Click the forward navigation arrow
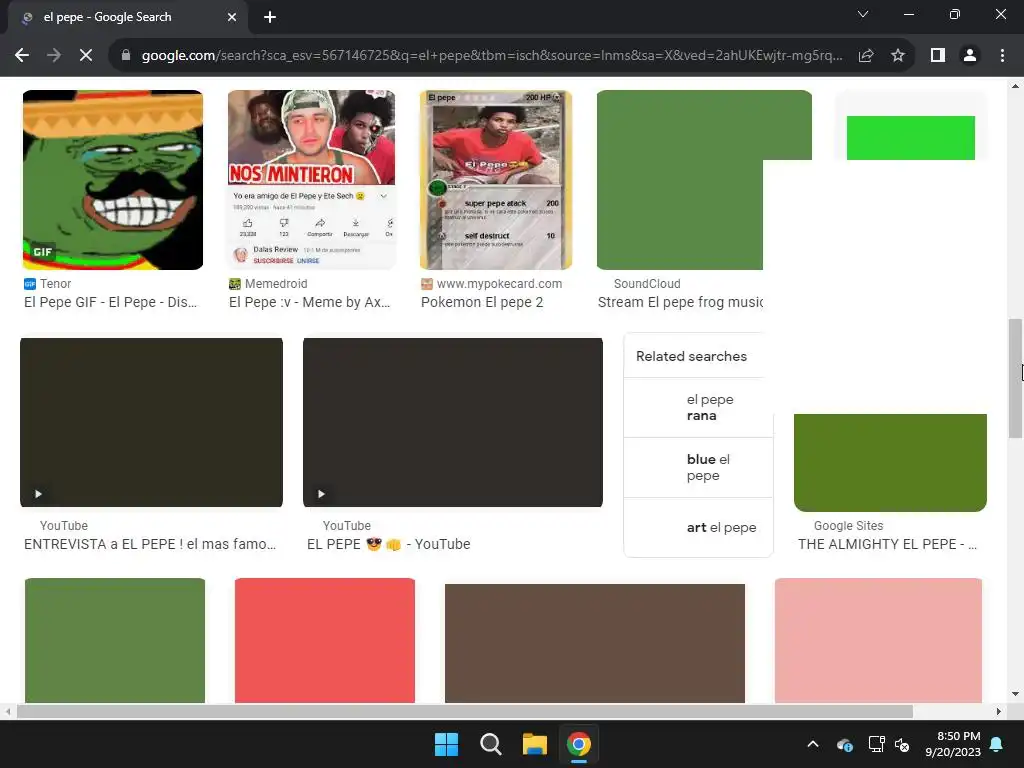 click(x=54, y=56)
